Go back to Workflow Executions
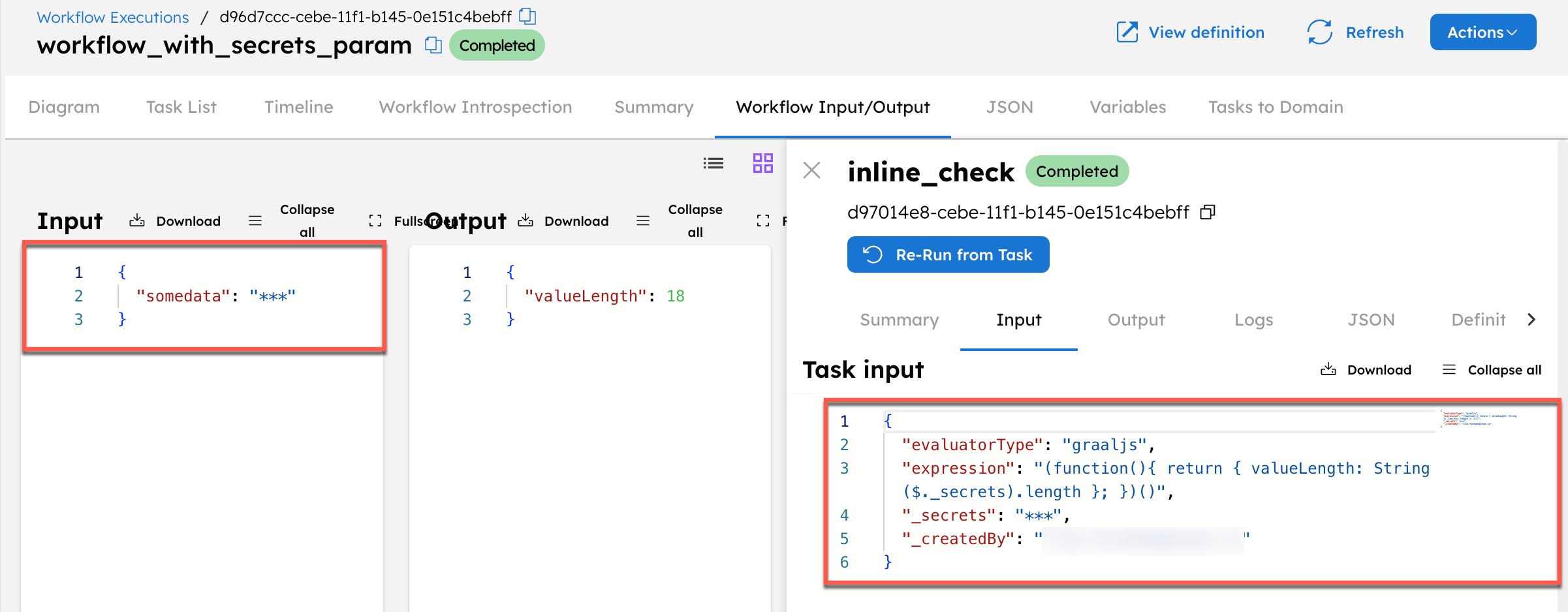 (x=113, y=17)
